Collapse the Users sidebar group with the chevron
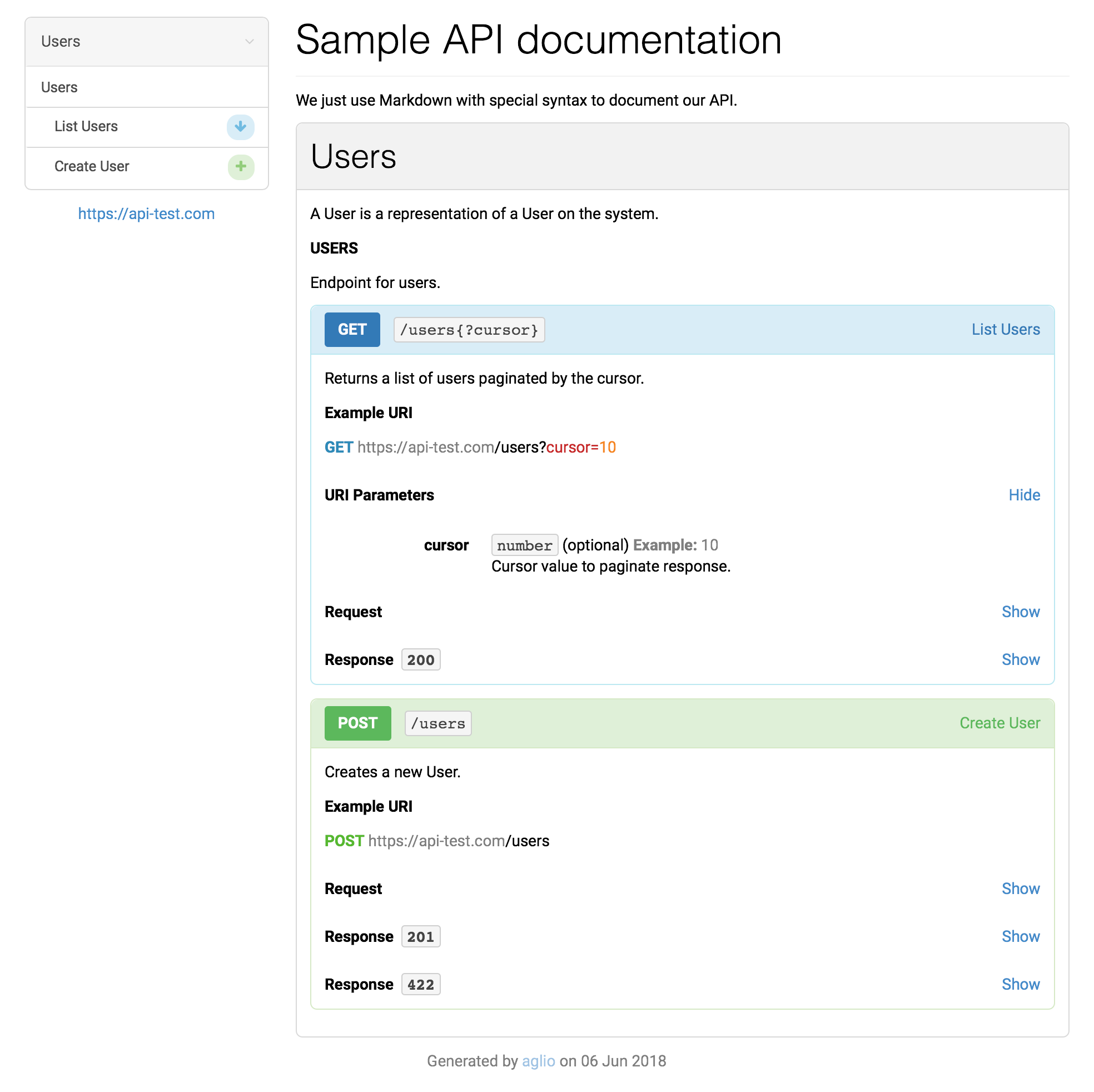The height and width of the screenshot is (1092, 1094). tap(249, 42)
